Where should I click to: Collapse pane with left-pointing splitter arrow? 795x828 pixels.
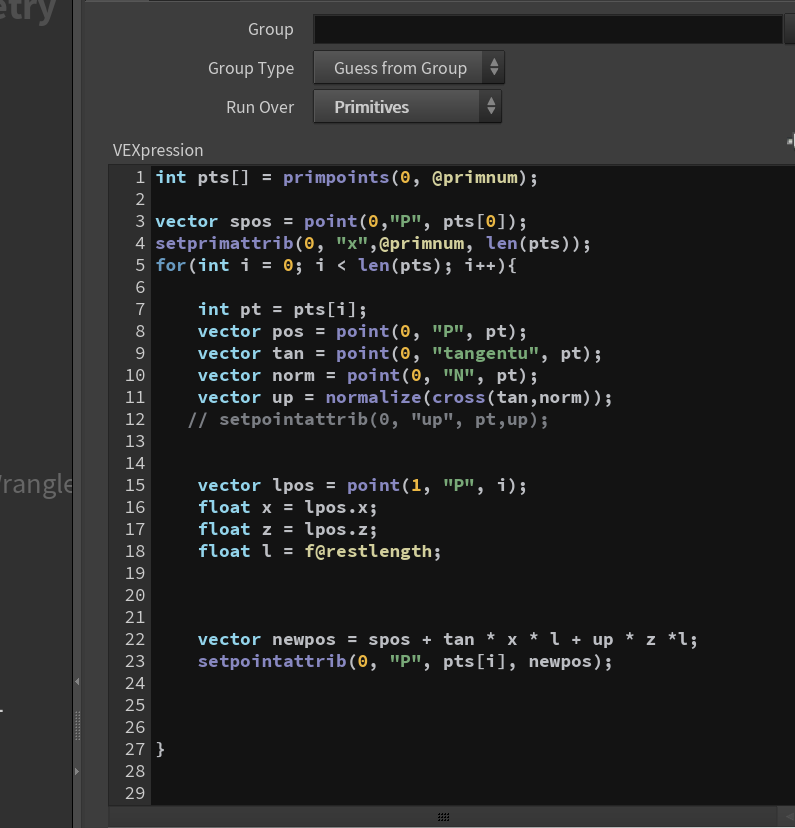coord(77,682)
